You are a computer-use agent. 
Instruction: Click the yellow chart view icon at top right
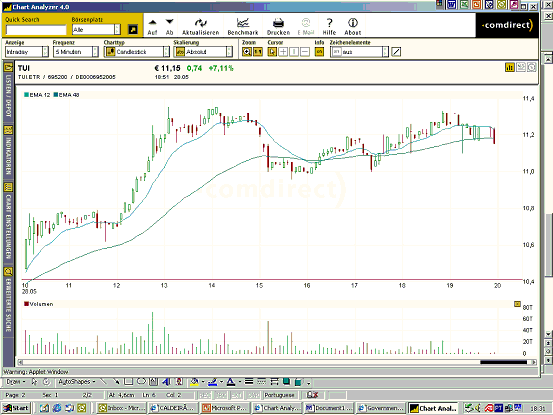coord(510,67)
